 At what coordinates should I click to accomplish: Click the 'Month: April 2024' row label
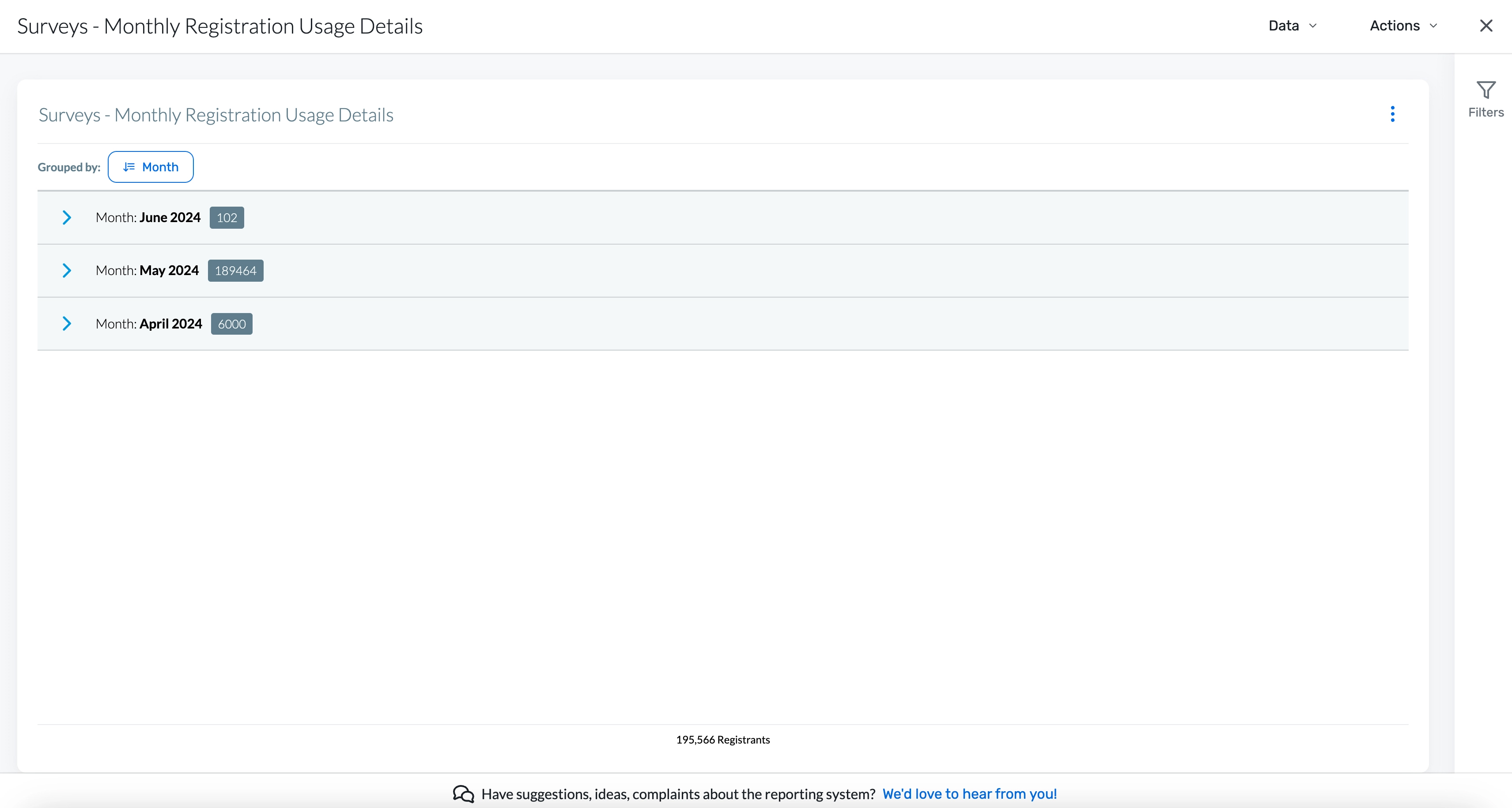tap(148, 324)
